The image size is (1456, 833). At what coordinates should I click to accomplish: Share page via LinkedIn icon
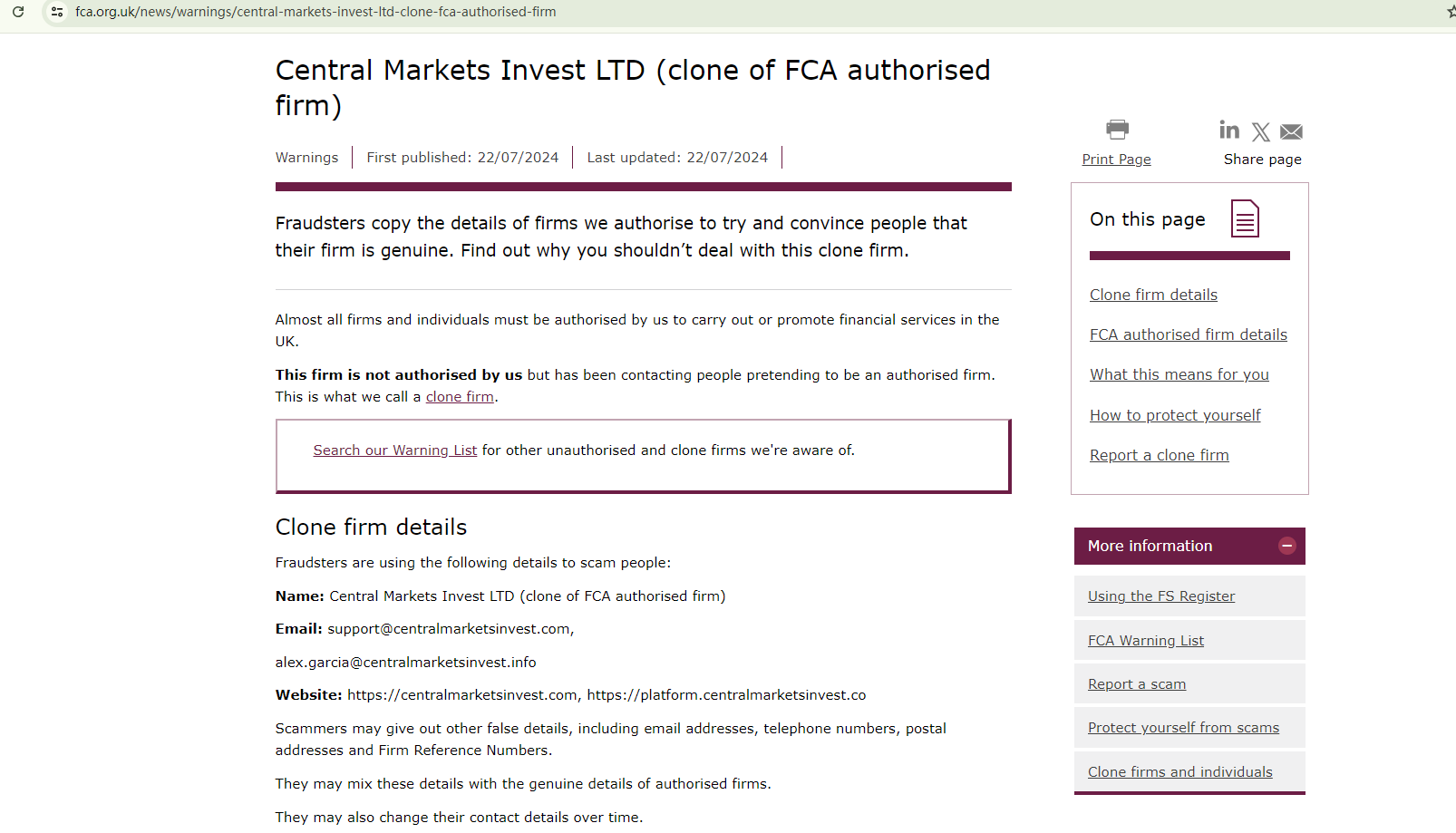1229,131
